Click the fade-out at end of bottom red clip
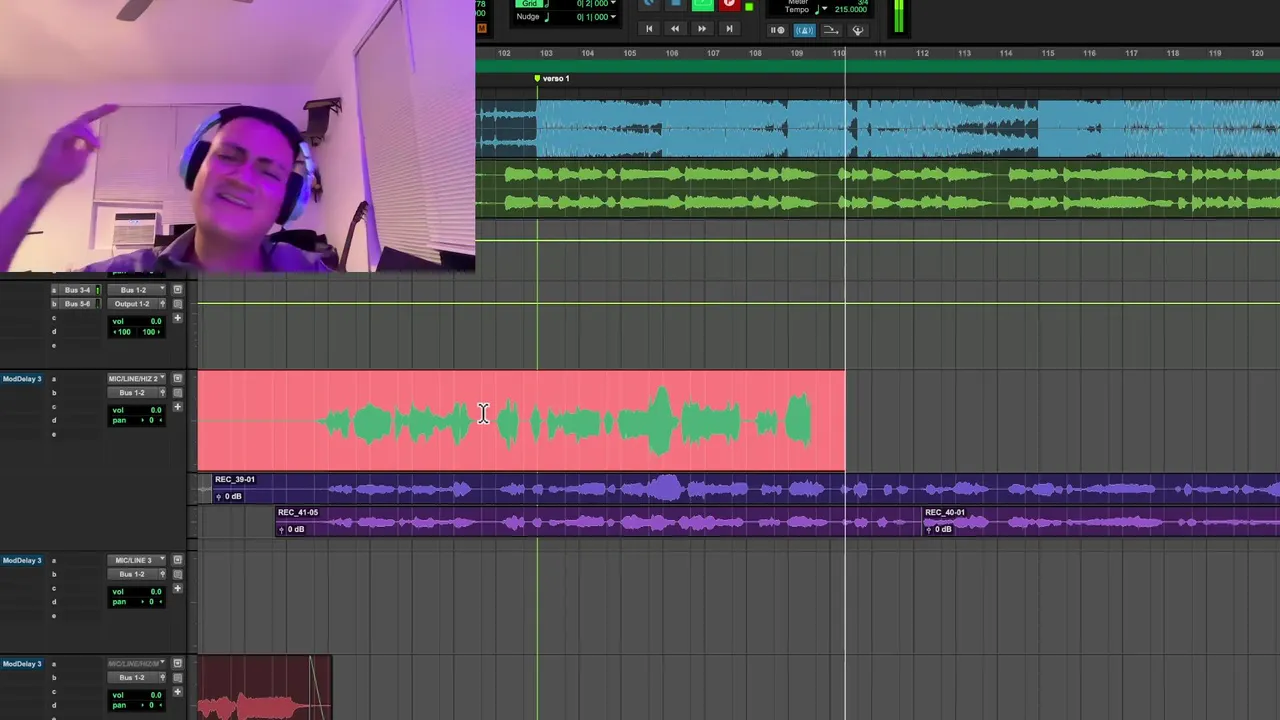 click(320, 687)
